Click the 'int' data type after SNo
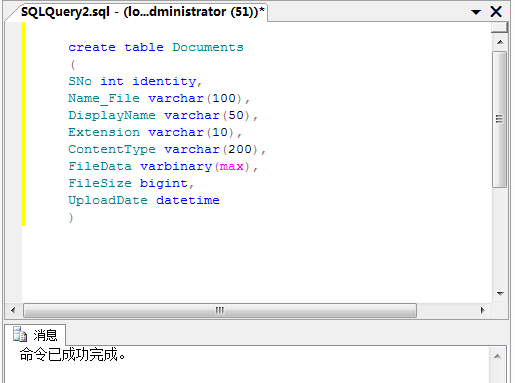 point(112,81)
